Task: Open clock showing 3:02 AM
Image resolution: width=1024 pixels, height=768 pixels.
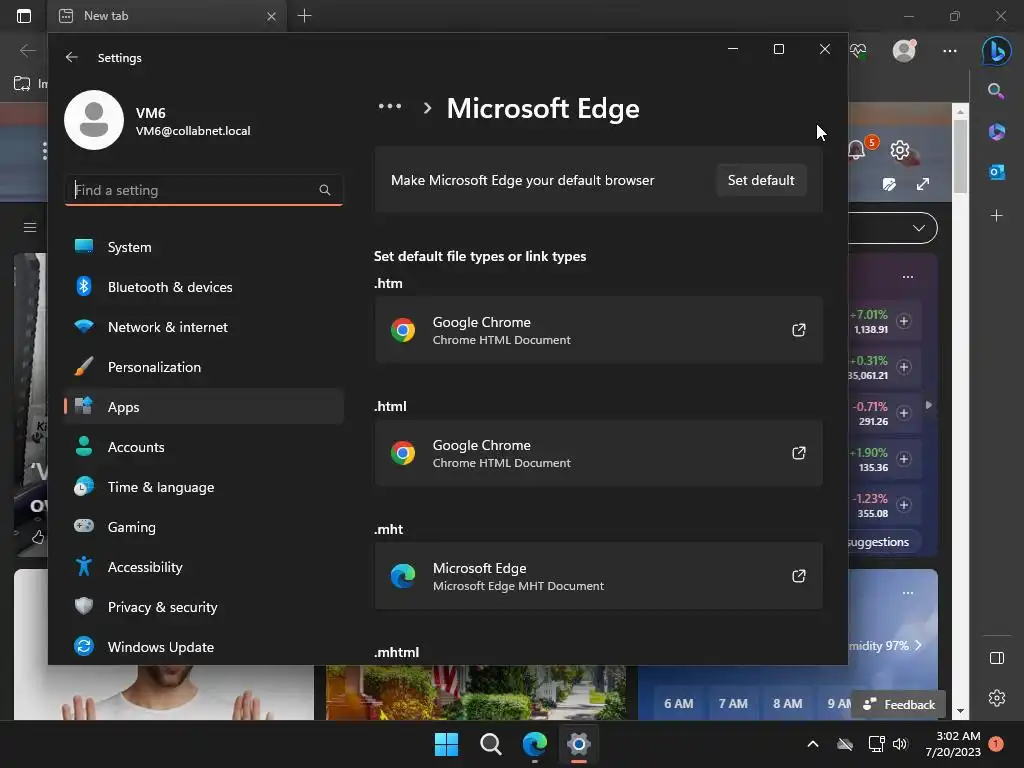Action: pyautogui.click(x=953, y=744)
